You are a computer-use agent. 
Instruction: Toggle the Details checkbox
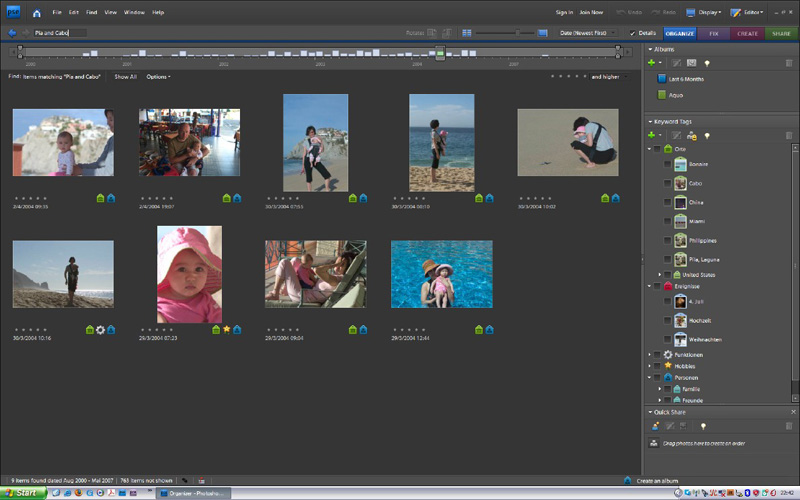pyautogui.click(x=632, y=33)
